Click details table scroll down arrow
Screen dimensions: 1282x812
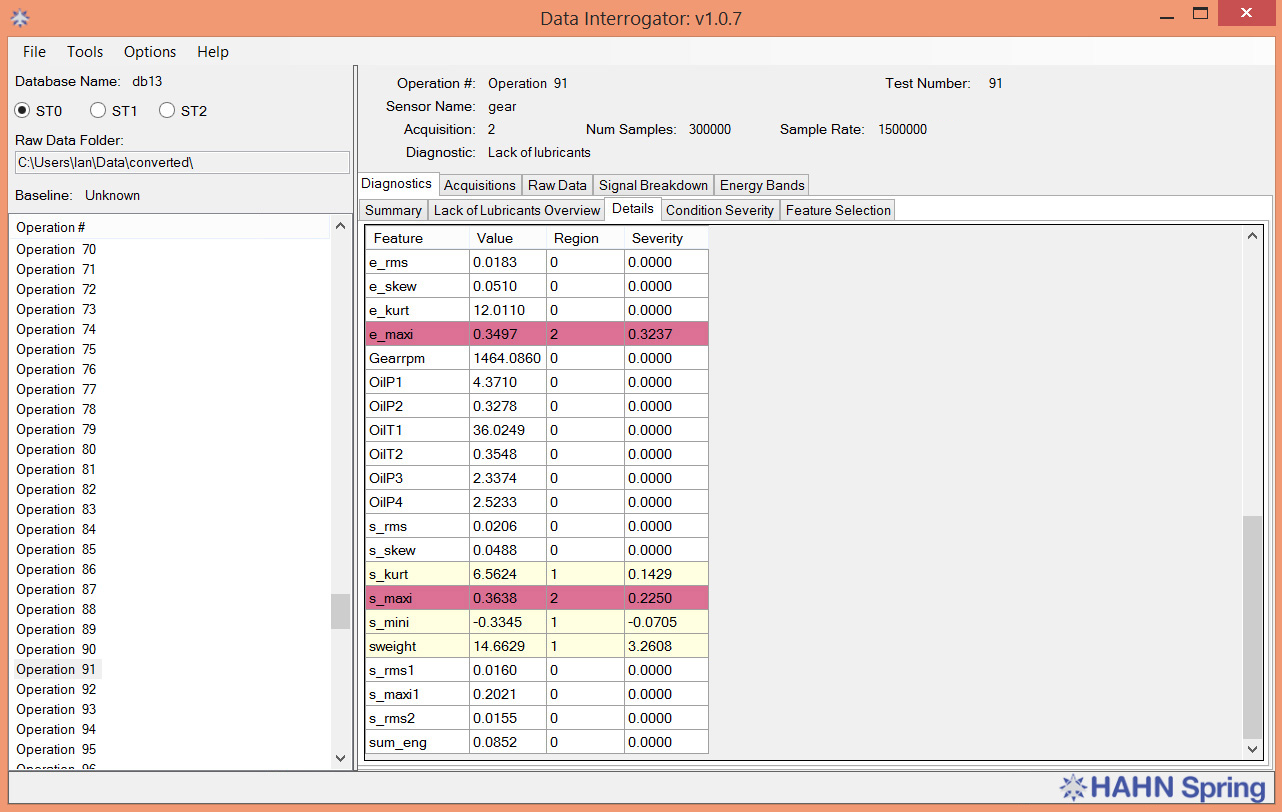click(1252, 748)
